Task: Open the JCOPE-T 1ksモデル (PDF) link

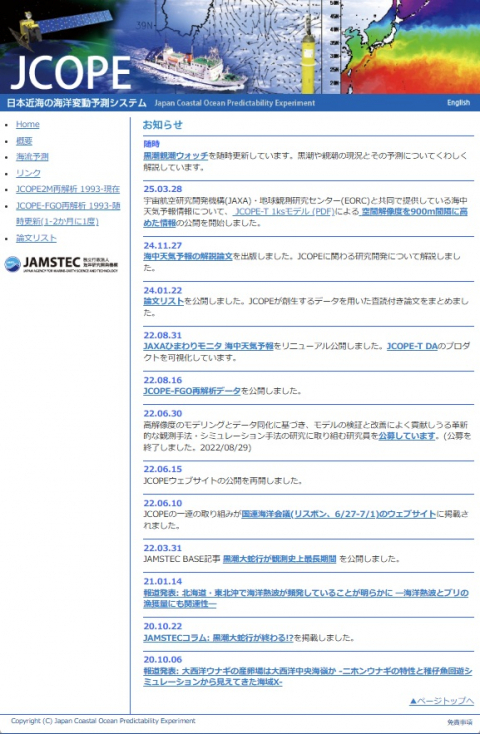Action: coord(283,212)
